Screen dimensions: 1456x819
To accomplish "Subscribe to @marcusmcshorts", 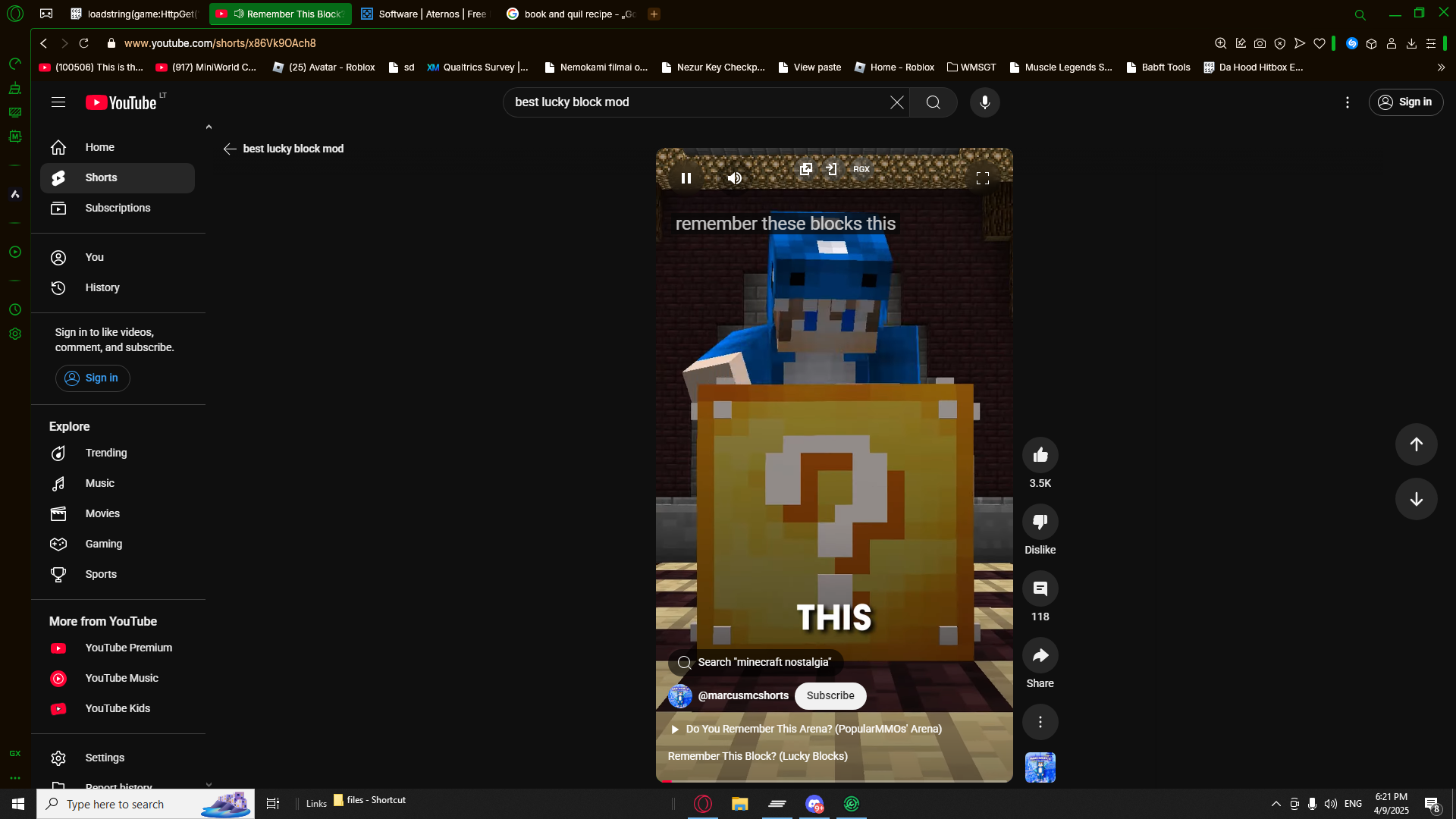I will pos(830,695).
